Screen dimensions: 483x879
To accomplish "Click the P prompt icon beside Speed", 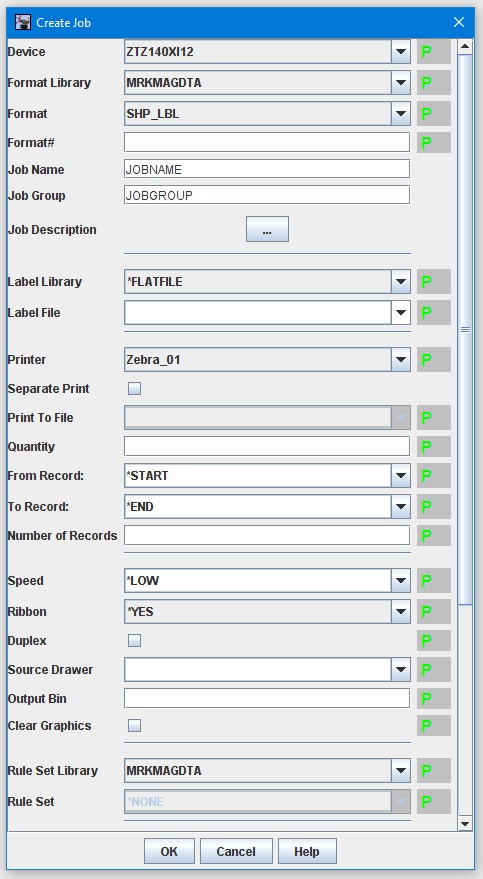I will click(x=434, y=581).
